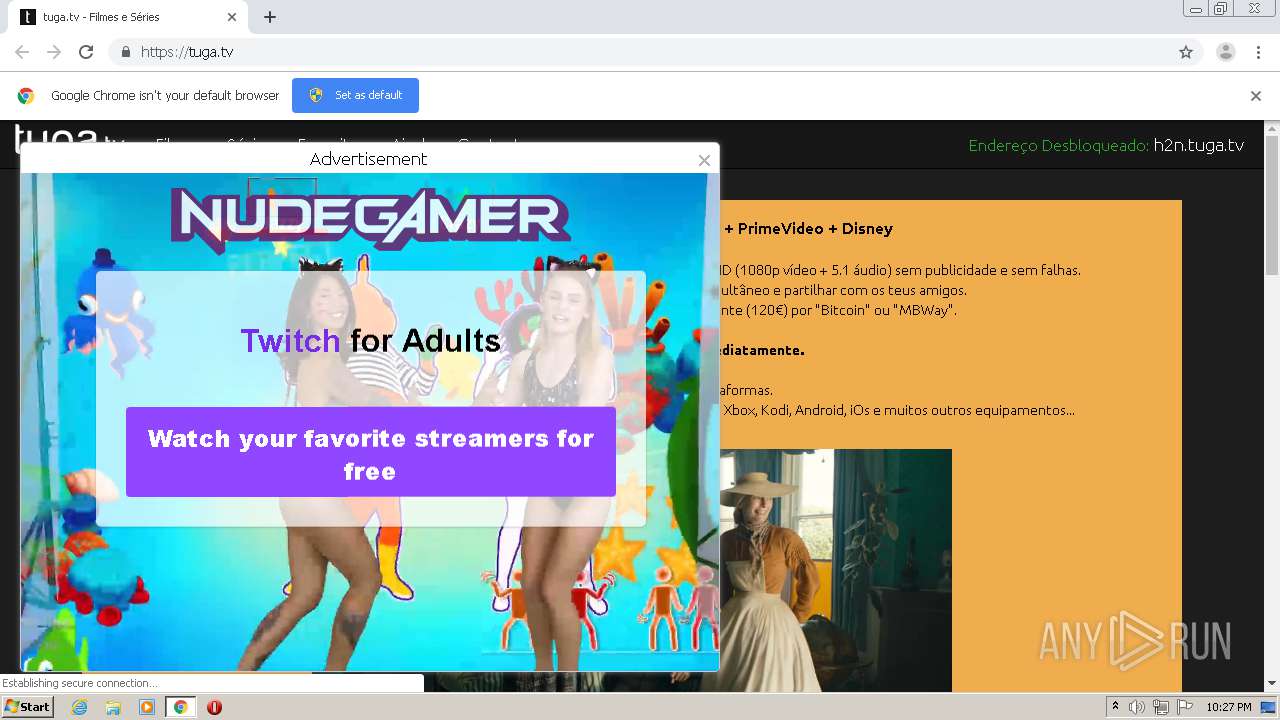Click the Google Chrome logo in infobar
This screenshot has width=1280, height=720.
pyautogui.click(x=26, y=96)
